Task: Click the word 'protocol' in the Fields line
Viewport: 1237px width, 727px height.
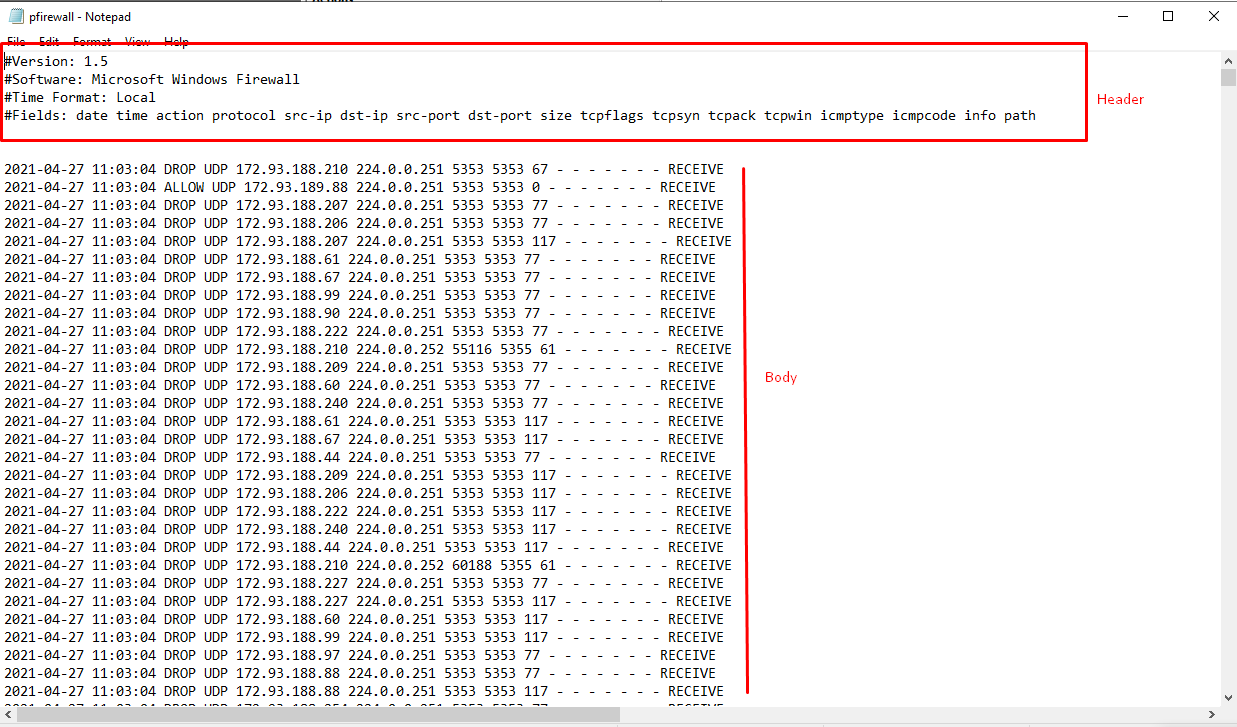Action: point(244,115)
